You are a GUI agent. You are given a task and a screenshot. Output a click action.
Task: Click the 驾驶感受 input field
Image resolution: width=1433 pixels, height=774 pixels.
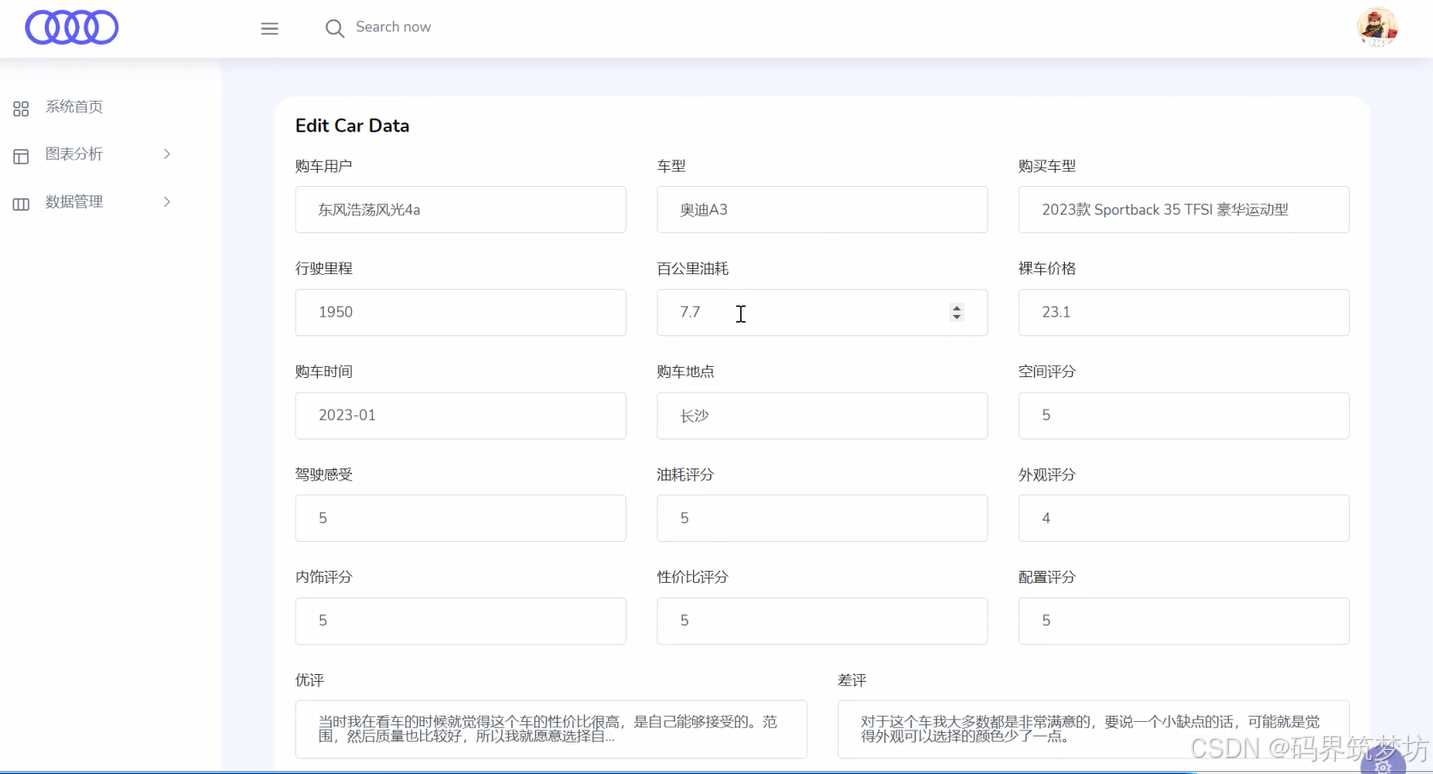point(461,518)
